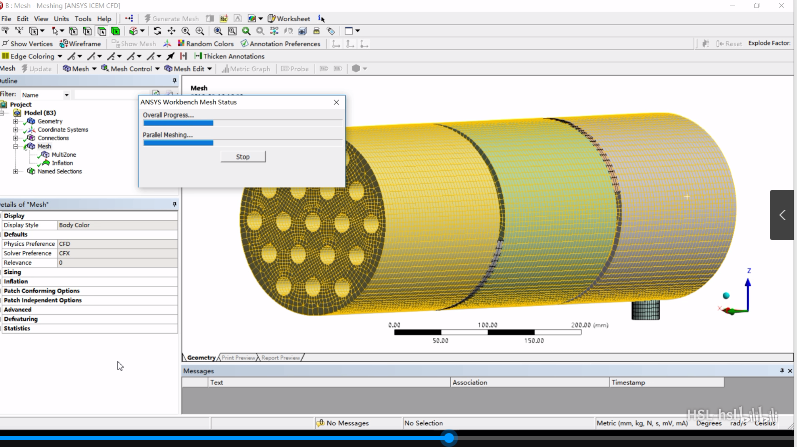
Task: Click the selection information cursor icon
Action: (321, 19)
